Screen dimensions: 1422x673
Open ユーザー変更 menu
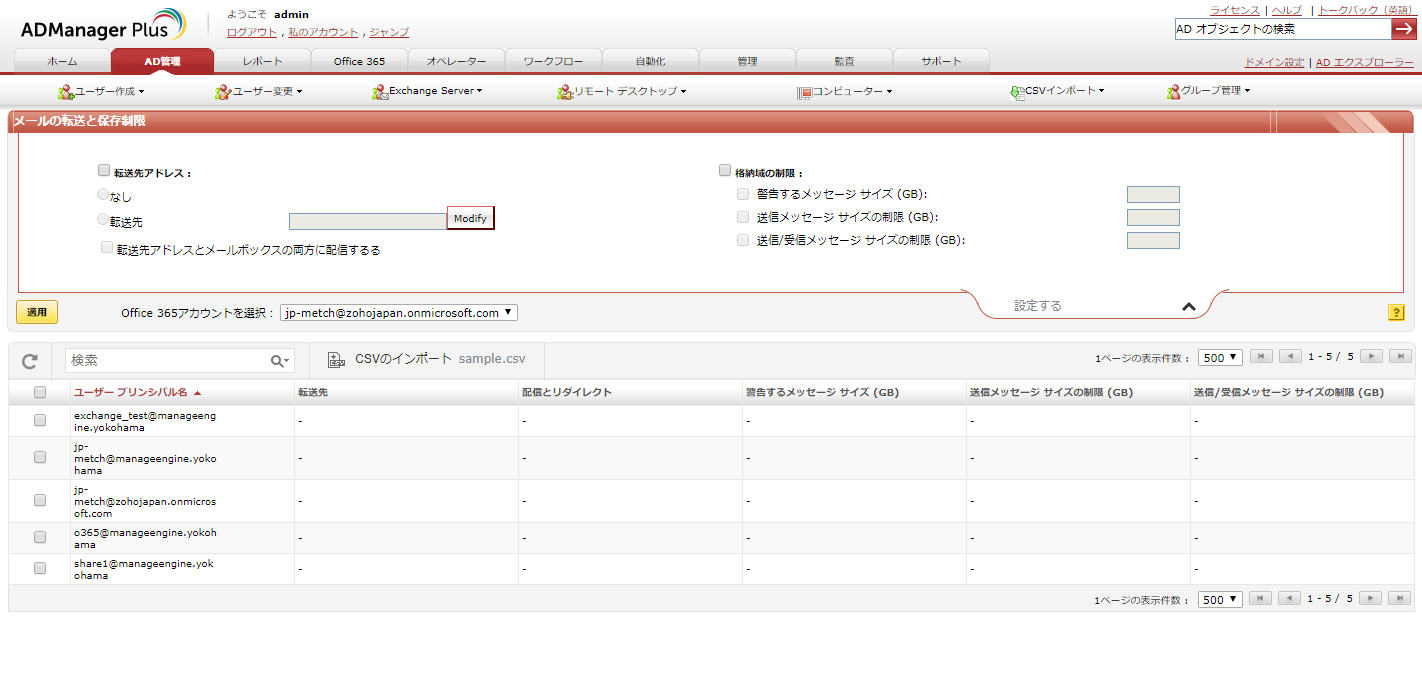click(258, 91)
